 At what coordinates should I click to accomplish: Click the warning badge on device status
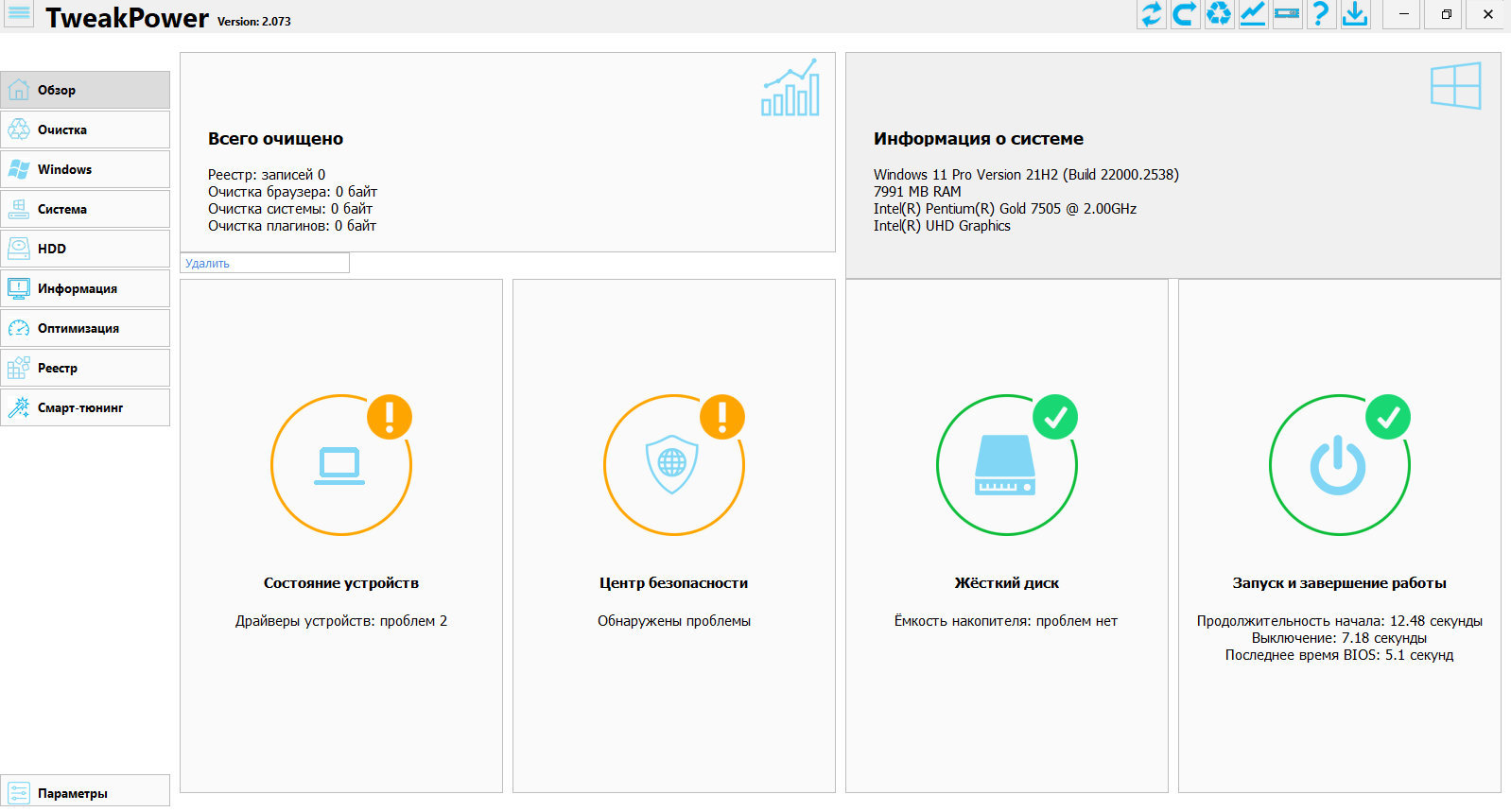390,417
